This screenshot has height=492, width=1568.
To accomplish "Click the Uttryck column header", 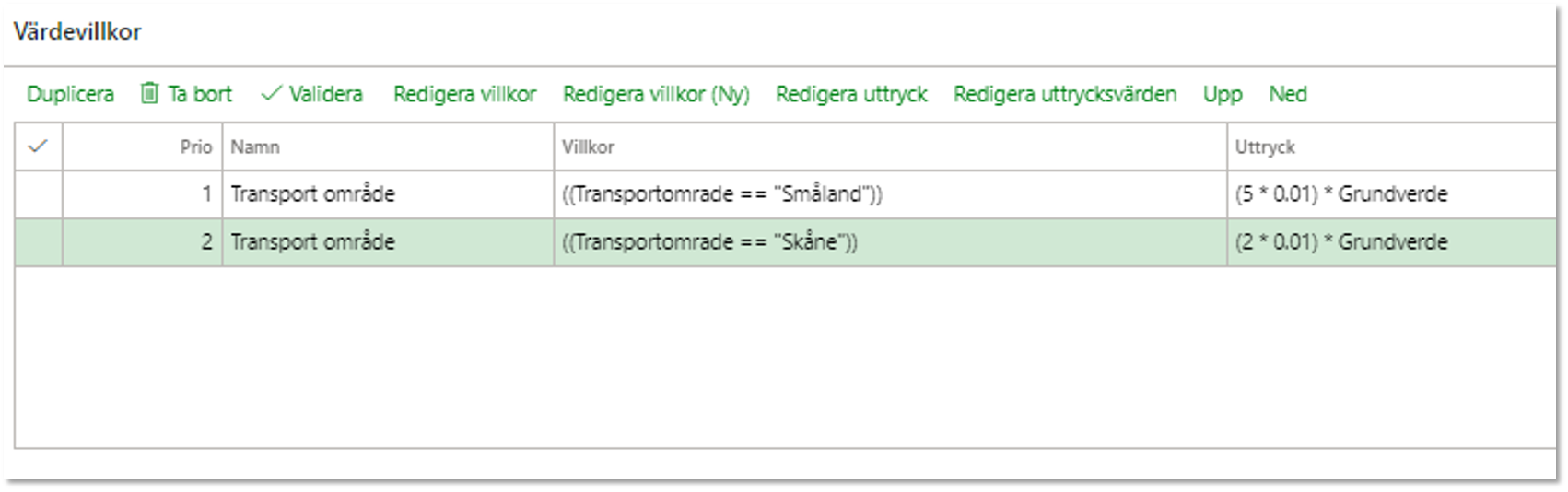I will [1391, 146].
